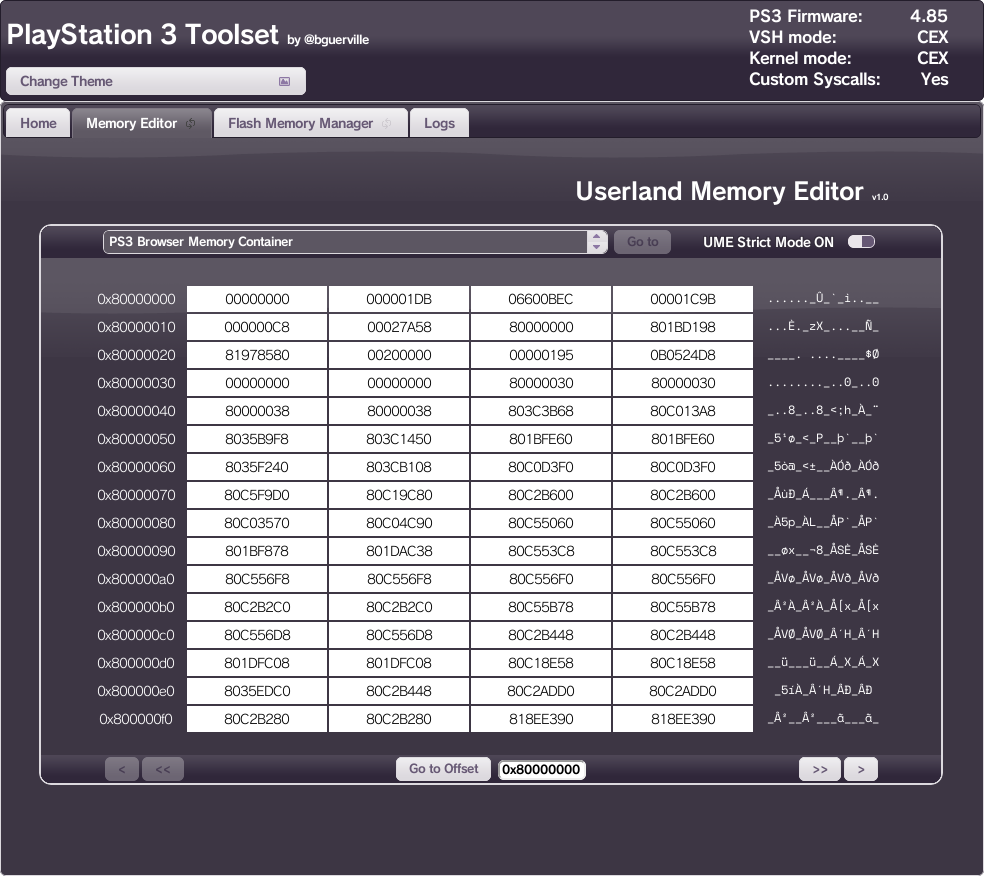
Task: Advance one row with single right arrow
Action: coord(861,769)
